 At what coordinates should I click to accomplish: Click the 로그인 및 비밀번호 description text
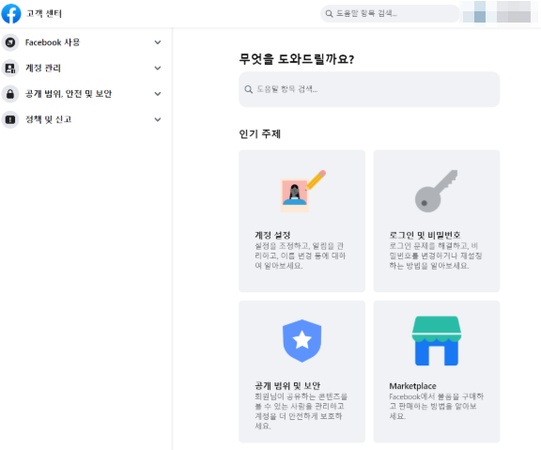pos(435,256)
